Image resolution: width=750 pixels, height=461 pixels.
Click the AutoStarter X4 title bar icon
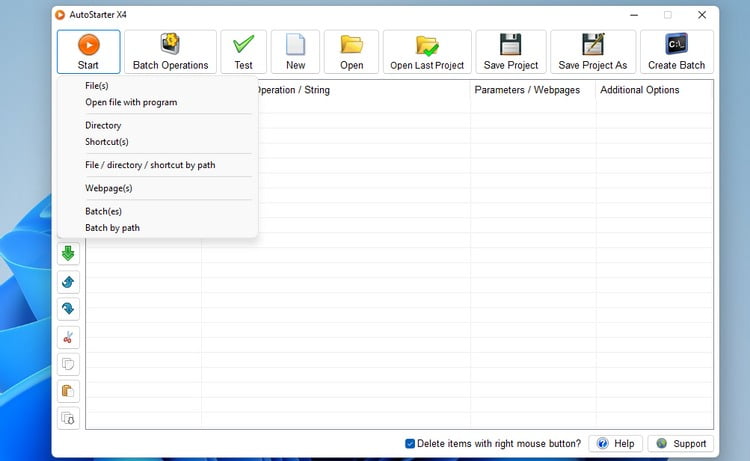[60, 15]
